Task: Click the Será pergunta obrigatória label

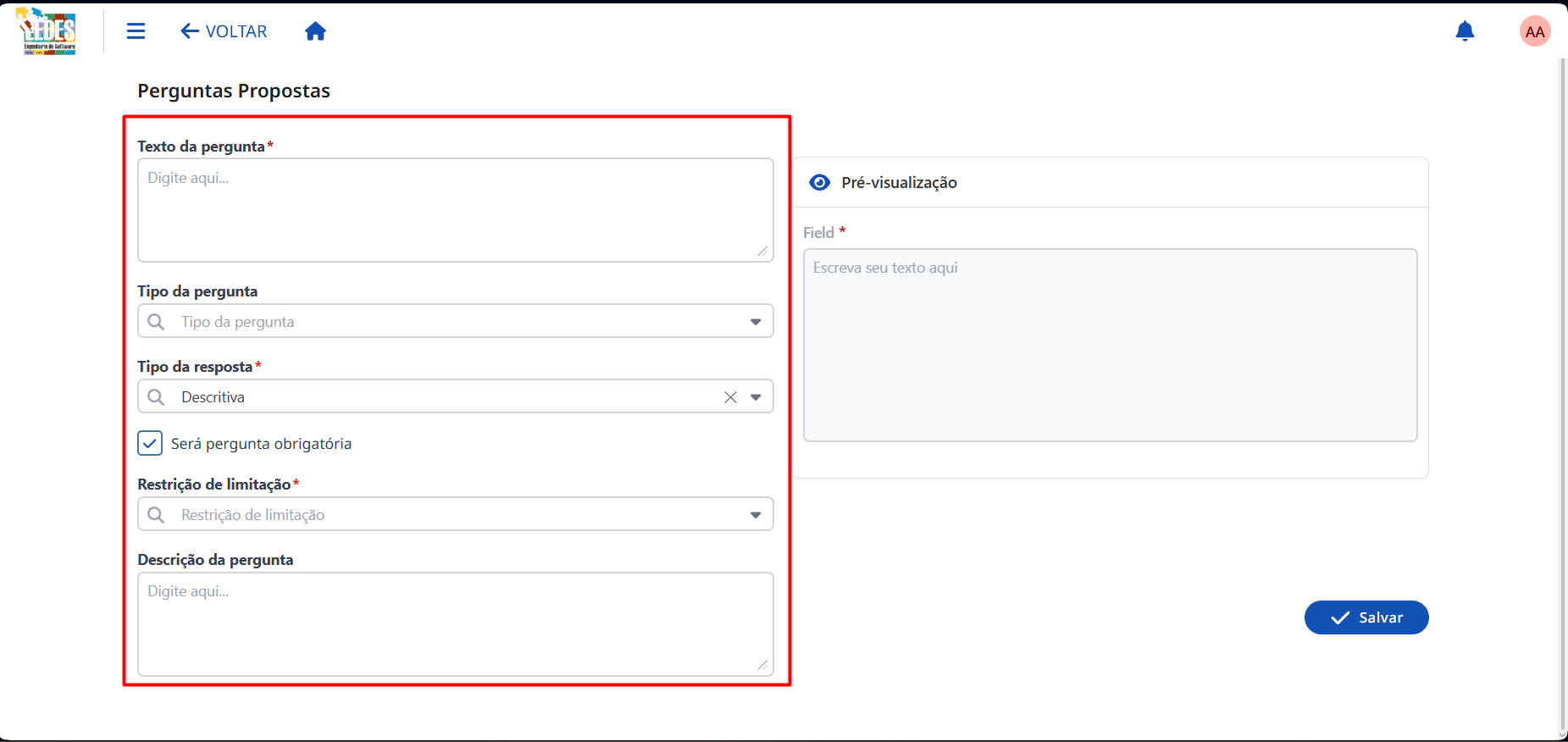Action: [x=261, y=444]
